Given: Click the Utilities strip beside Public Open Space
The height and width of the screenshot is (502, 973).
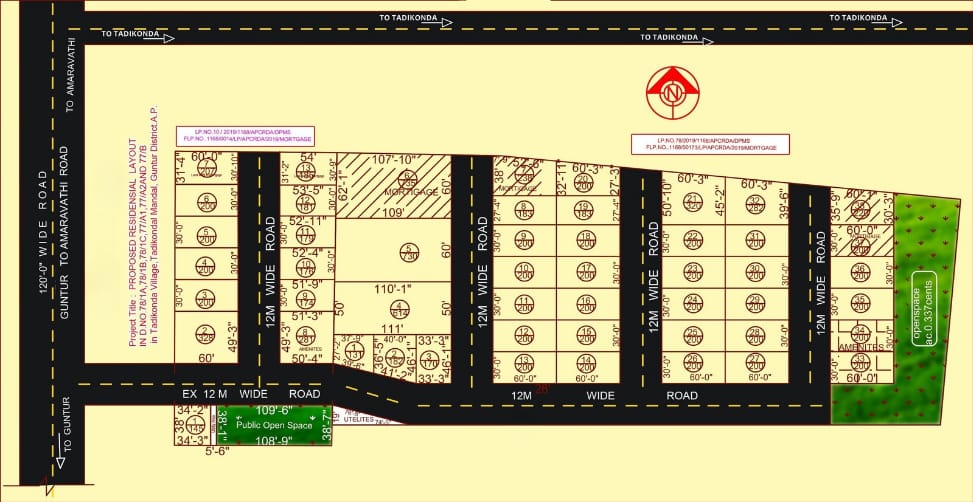Looking at the screenshot, I should pyautogui.click(x=364, y=420).
